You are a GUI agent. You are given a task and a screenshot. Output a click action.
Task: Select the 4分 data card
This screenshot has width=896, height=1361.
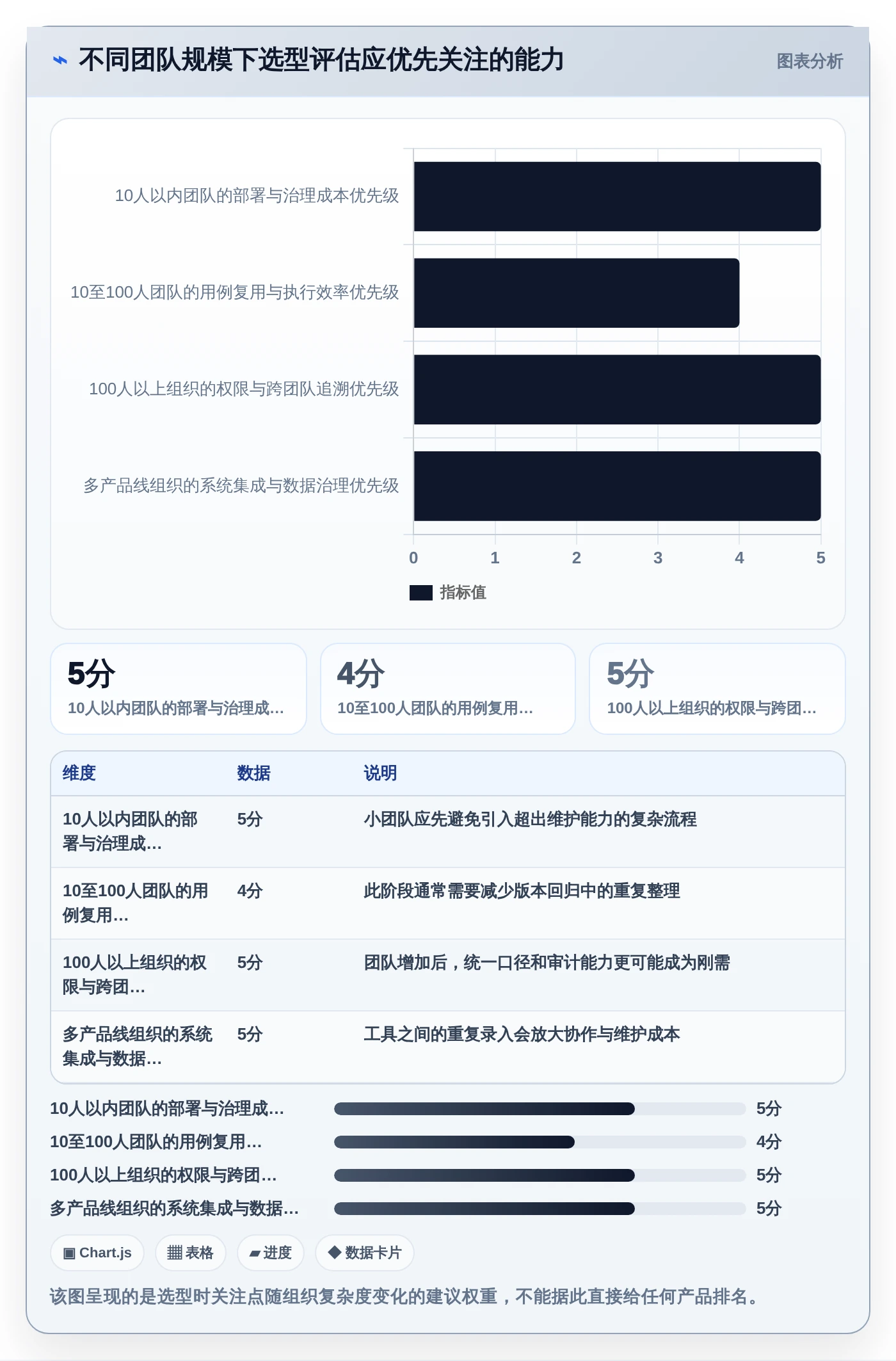pos(448,689)
